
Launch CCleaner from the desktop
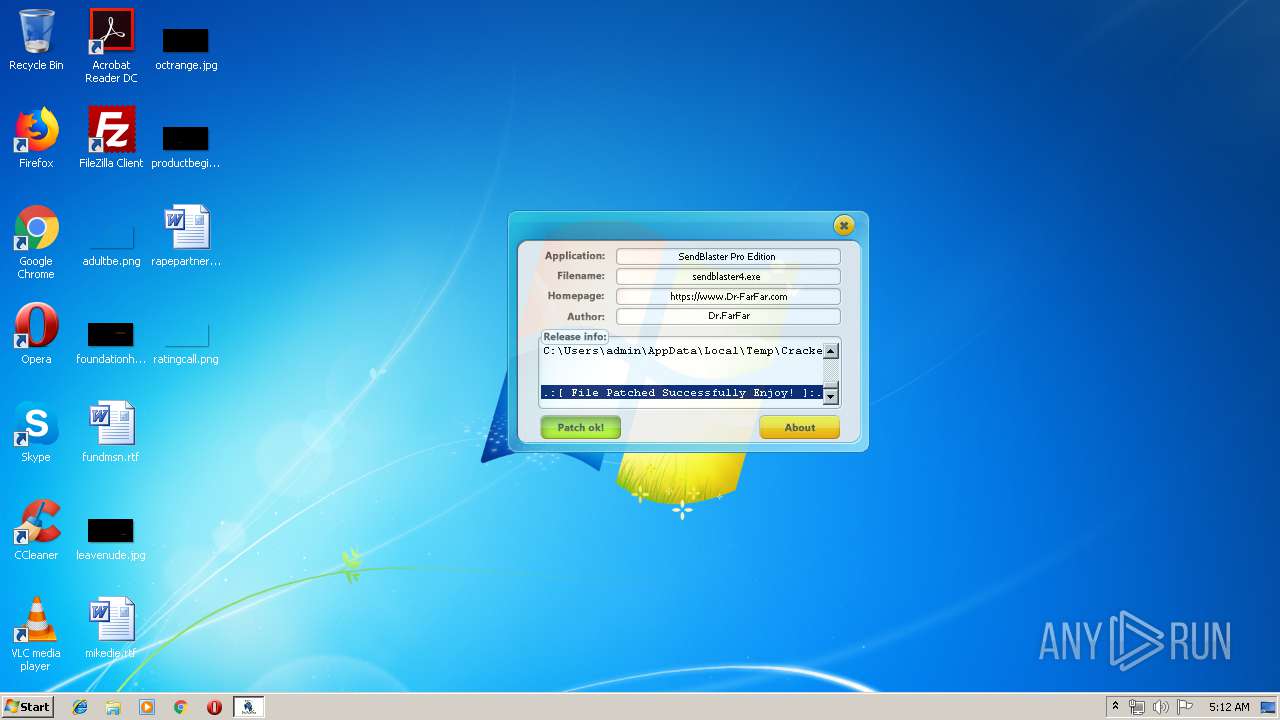pos(36,530)
